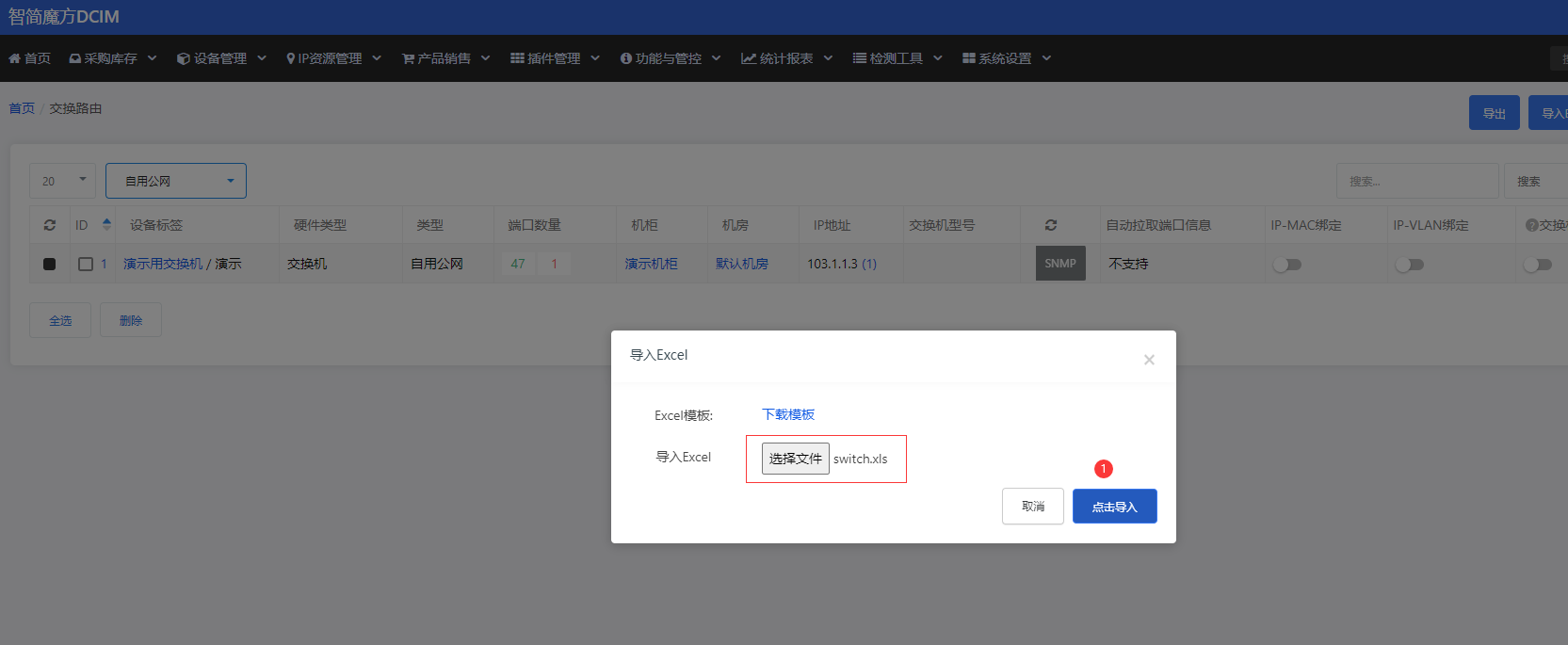The height and width of the screenshot is (645, 1568).
Task: Click the 设备标签 column header
Action: 156,225
